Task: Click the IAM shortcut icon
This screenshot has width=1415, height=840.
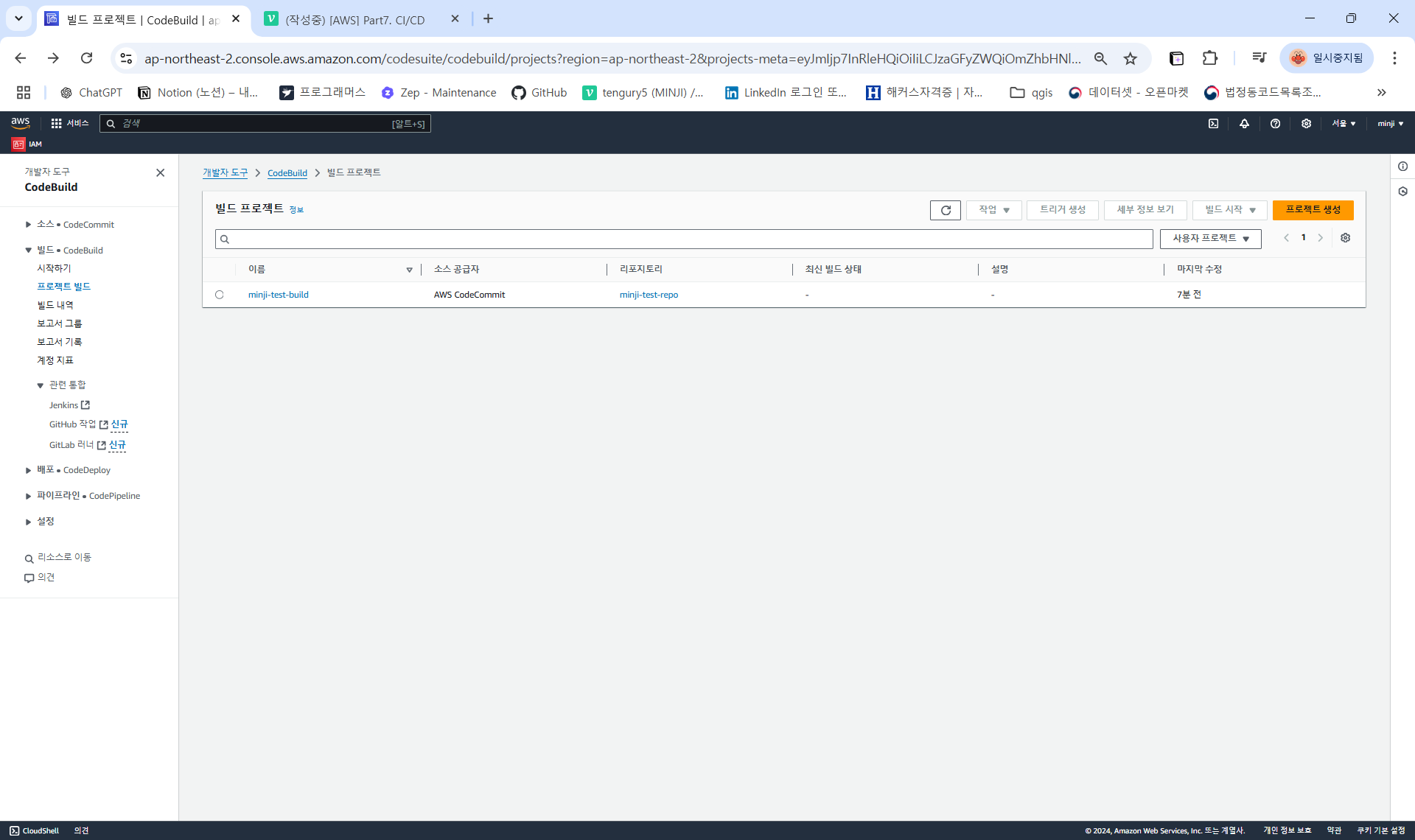Action: click(x=18, y=144)
